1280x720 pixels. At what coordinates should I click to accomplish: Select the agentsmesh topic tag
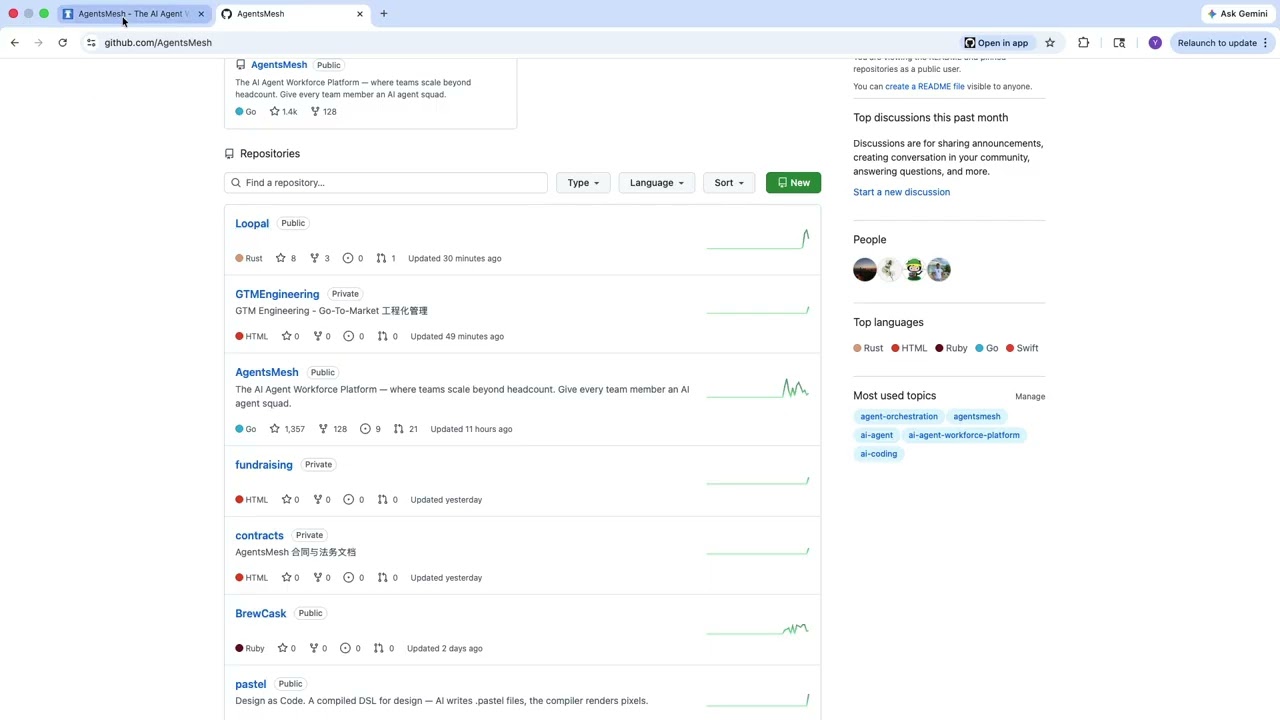pyautogui.click(x=977, y=417)
